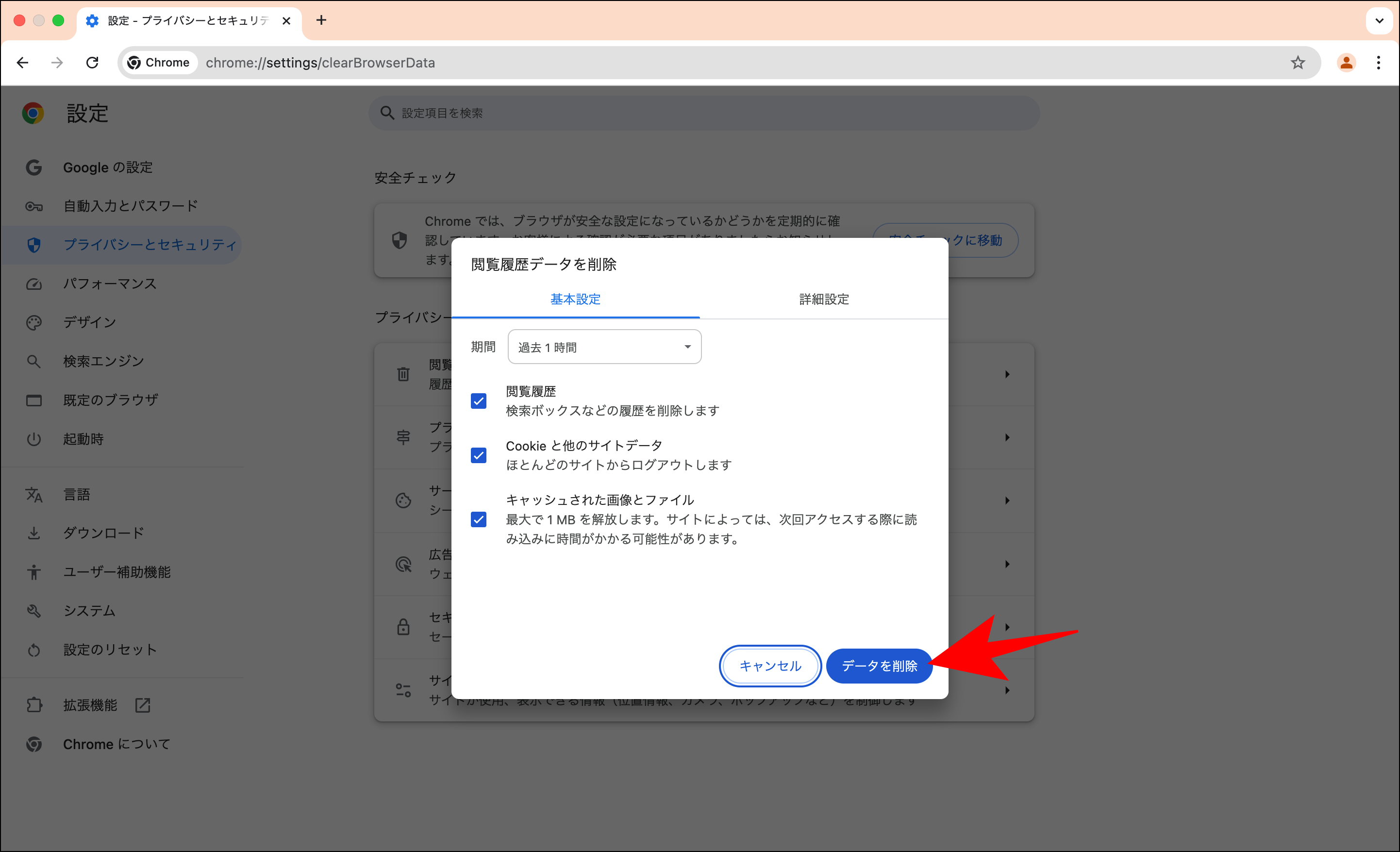The width and height of the screenshot is (1400, 852).
Task: Open デザイン in sidebar
Action: click(122, 322)
